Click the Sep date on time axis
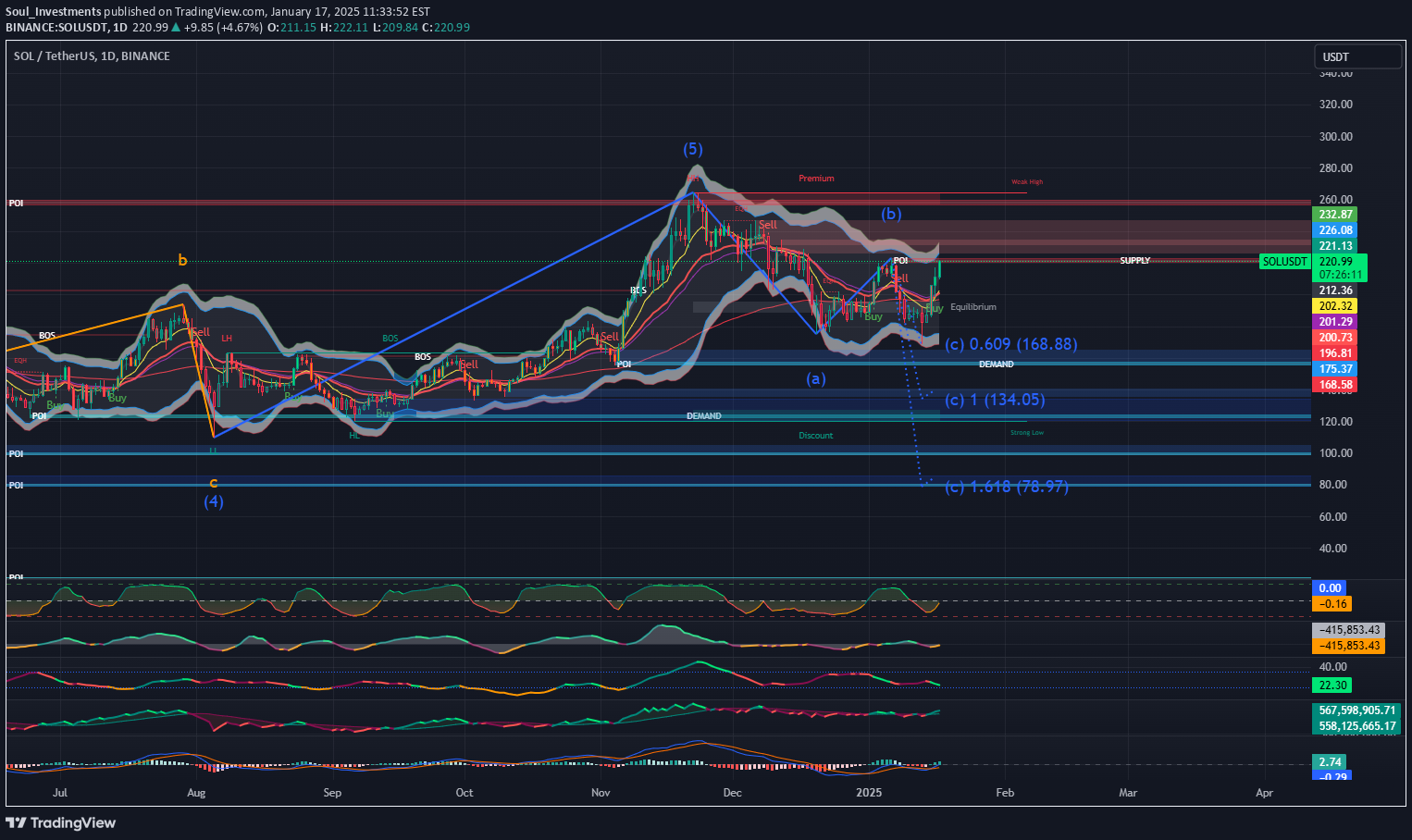This screenshot has height=840, width=1412. (x=332, y=793)
